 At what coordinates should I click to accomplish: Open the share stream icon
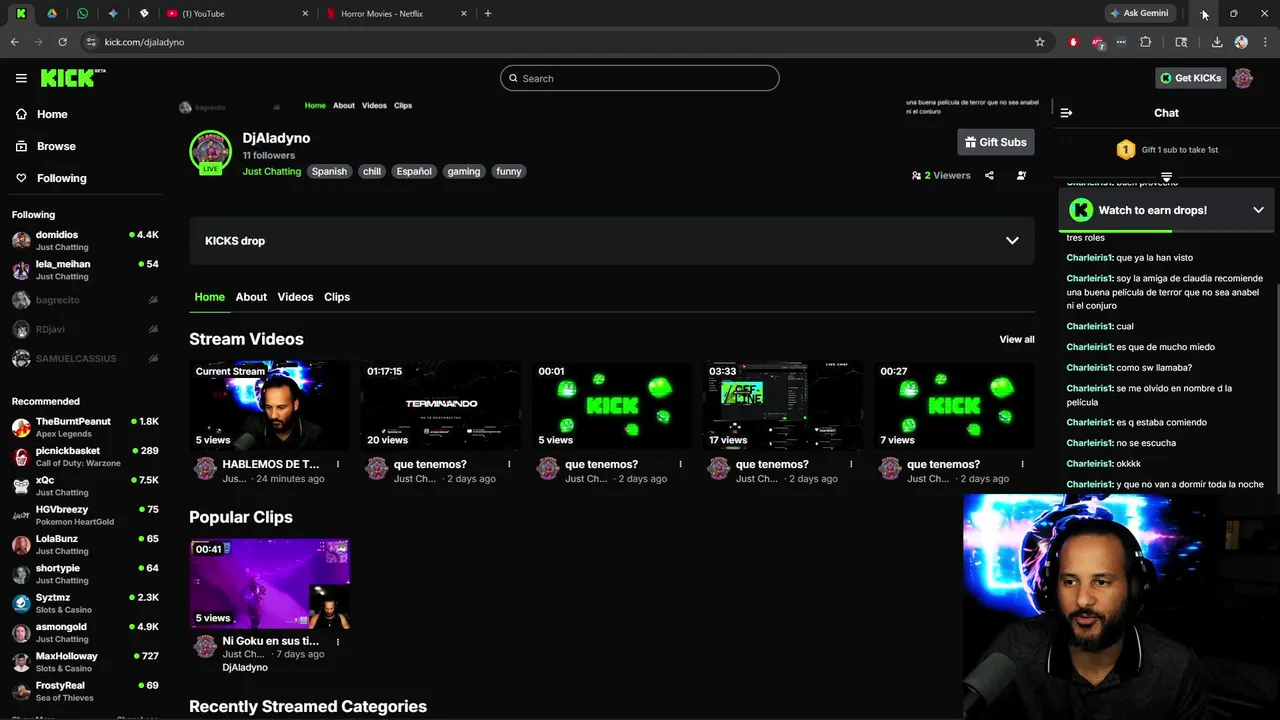(989, 175)
